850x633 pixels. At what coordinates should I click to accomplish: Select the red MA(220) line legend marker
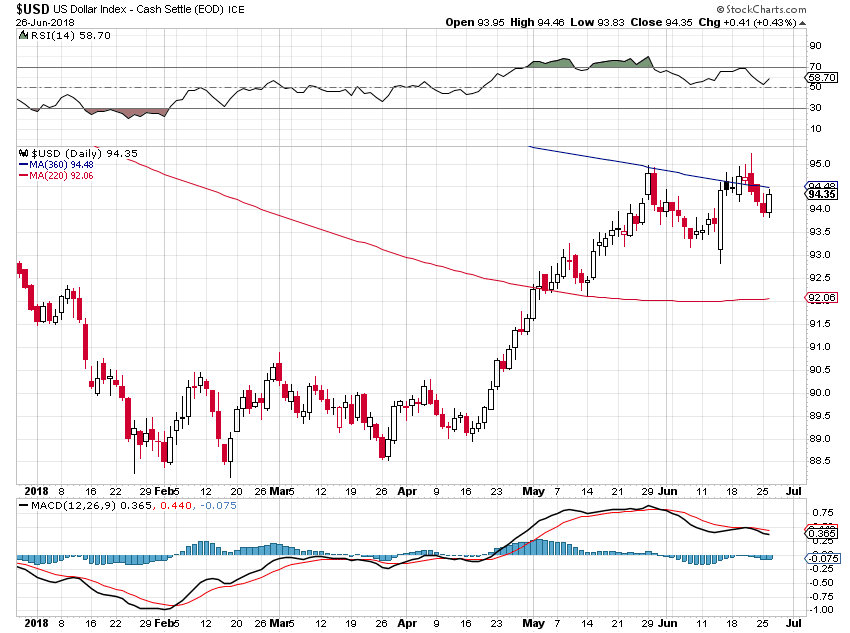[22, 174]
